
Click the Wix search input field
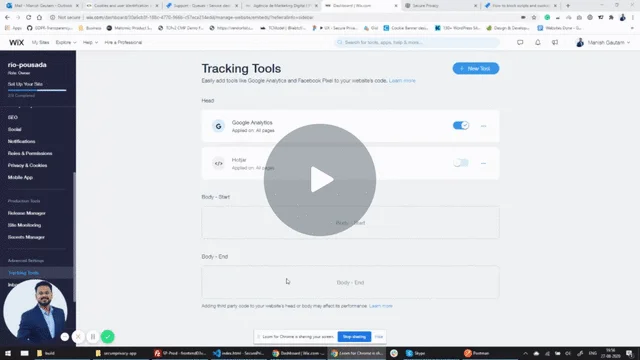pos(417,42)
